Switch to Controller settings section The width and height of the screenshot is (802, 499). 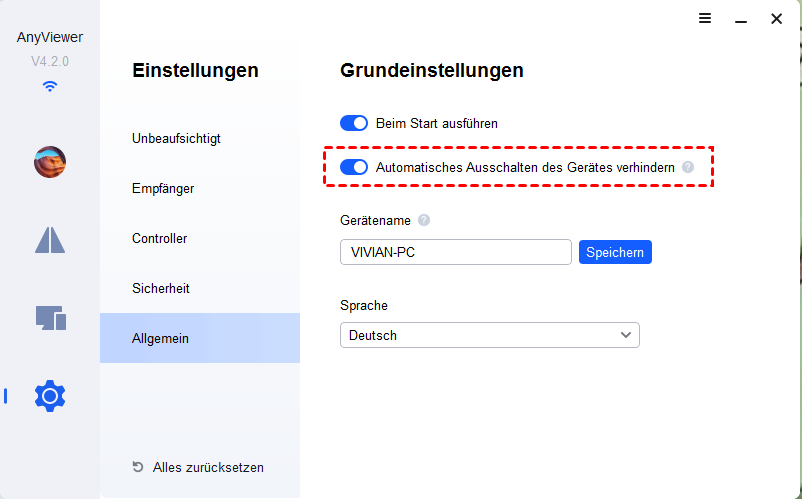160,238
